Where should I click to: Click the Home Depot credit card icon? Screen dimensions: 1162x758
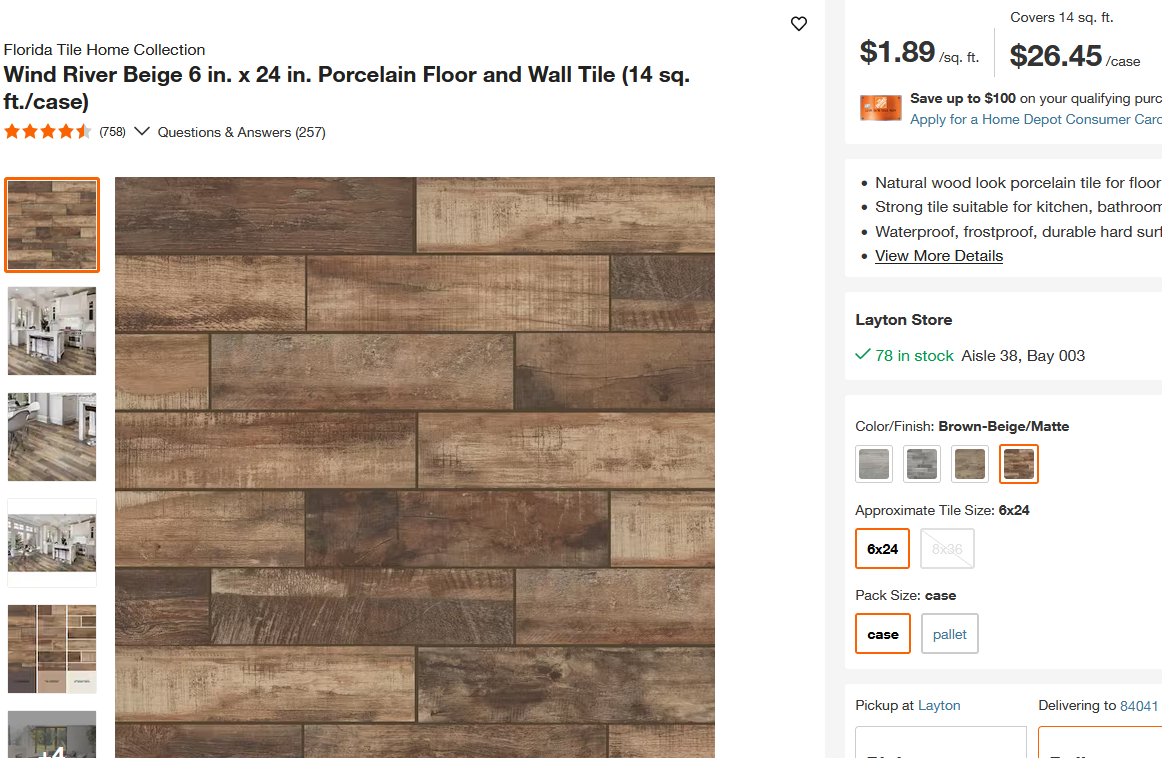coord(880,108)
